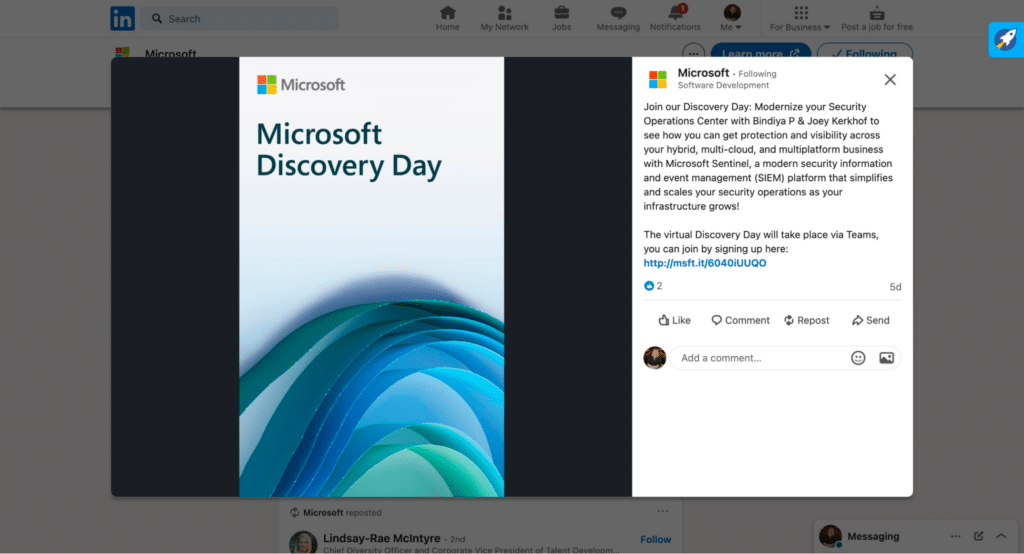Expand the Me profile dropdown
1024x554 pixels.
click(x=731, y=18)
